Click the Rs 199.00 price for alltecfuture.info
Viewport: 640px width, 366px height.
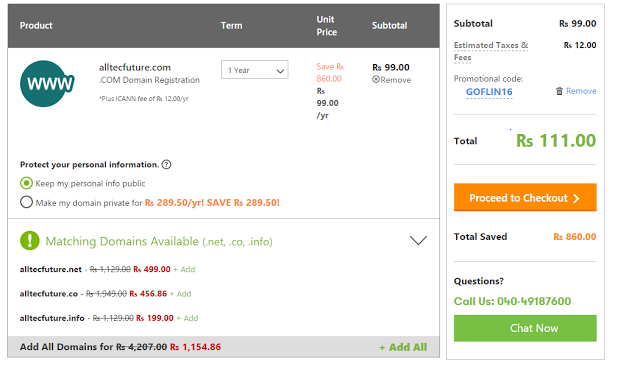(155, 318)
